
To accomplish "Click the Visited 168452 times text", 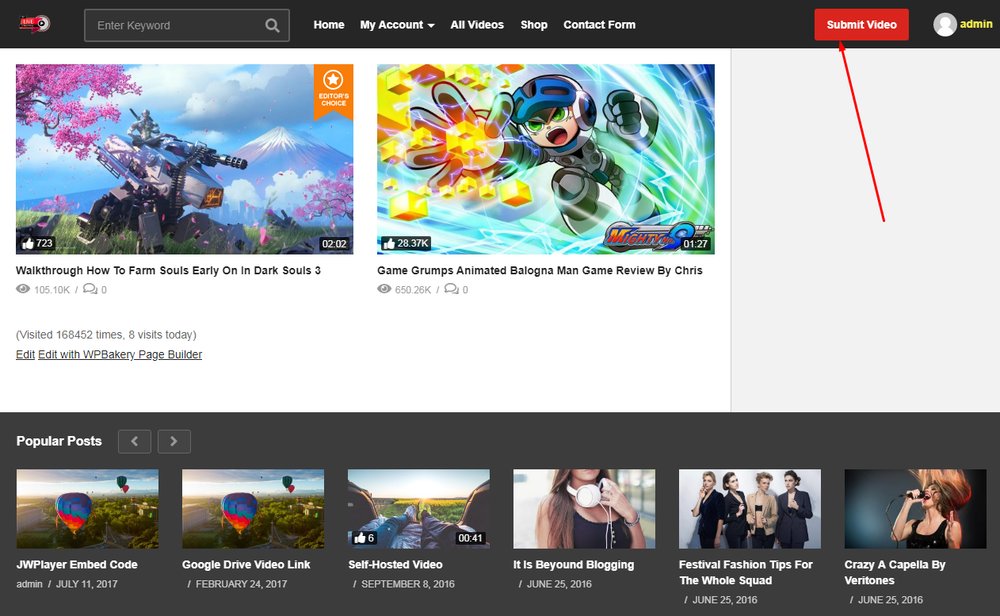I will (106, 335).
